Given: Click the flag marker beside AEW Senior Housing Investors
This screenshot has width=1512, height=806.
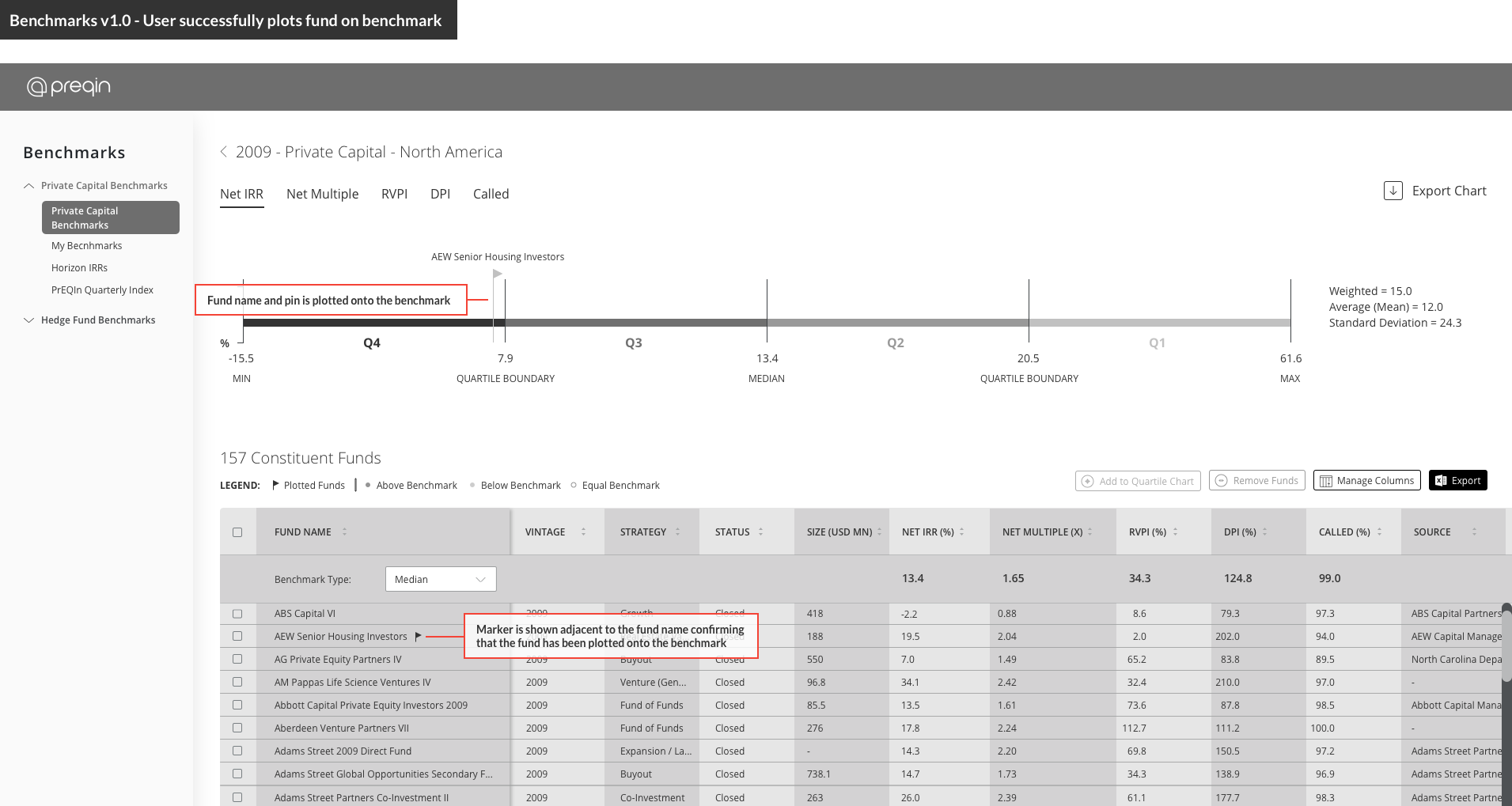Looking at the screenshot, I should [x=419, y=636].
